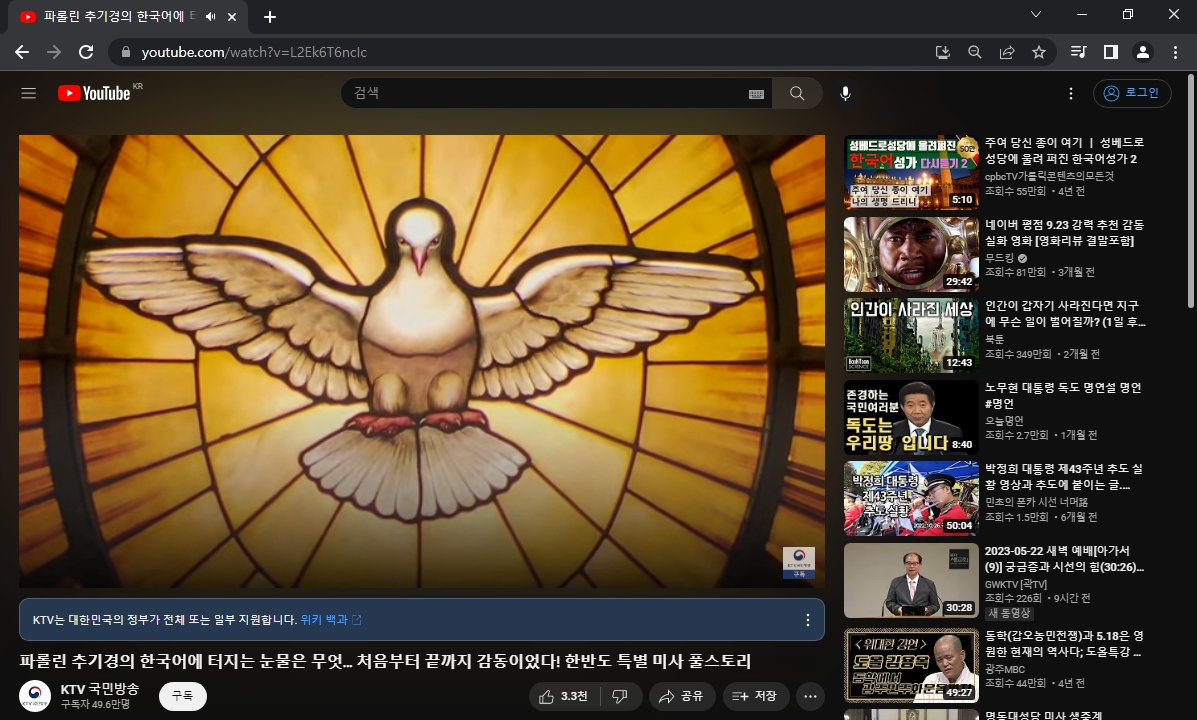Open the 위키 백과 link
The height and width of the screenshot is (720, 1197).
[x=331, y=620]
